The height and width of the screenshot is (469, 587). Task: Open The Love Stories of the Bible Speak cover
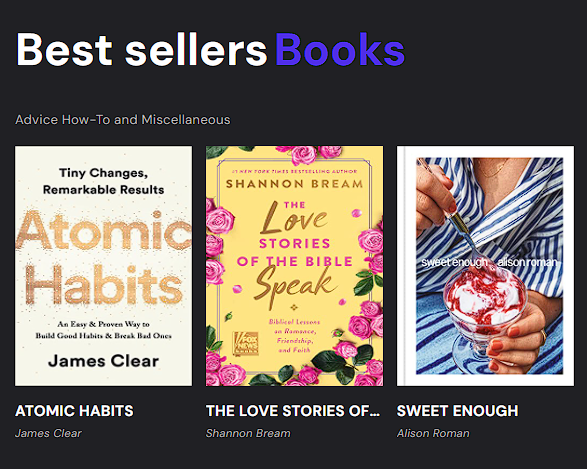[x=294, y=266]
